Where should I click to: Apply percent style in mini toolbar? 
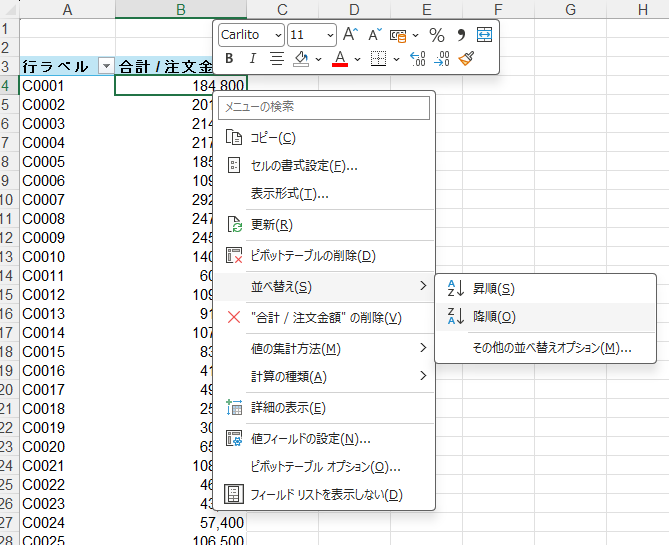tap(436, 35)
